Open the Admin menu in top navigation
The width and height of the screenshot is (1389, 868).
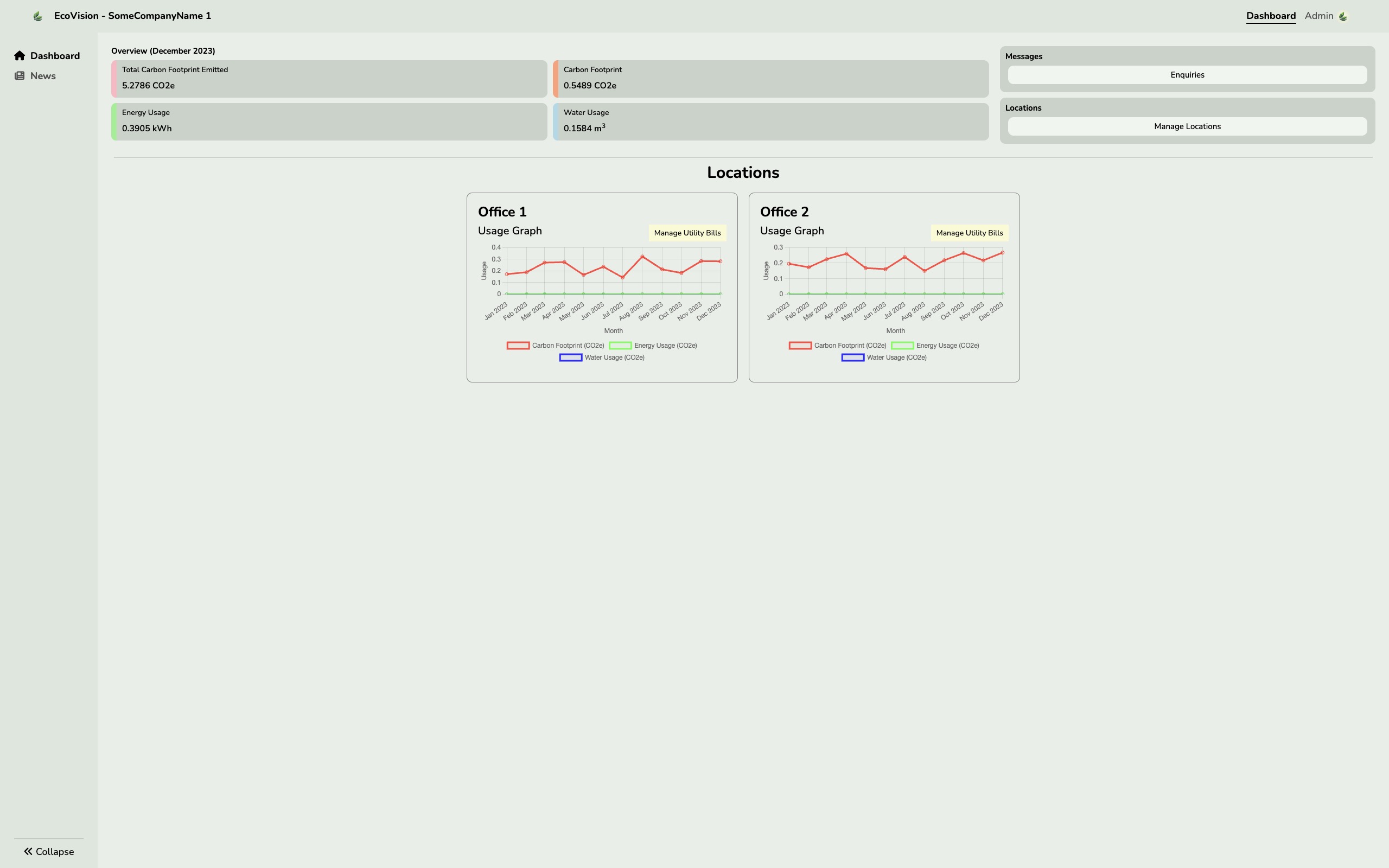1318,16
